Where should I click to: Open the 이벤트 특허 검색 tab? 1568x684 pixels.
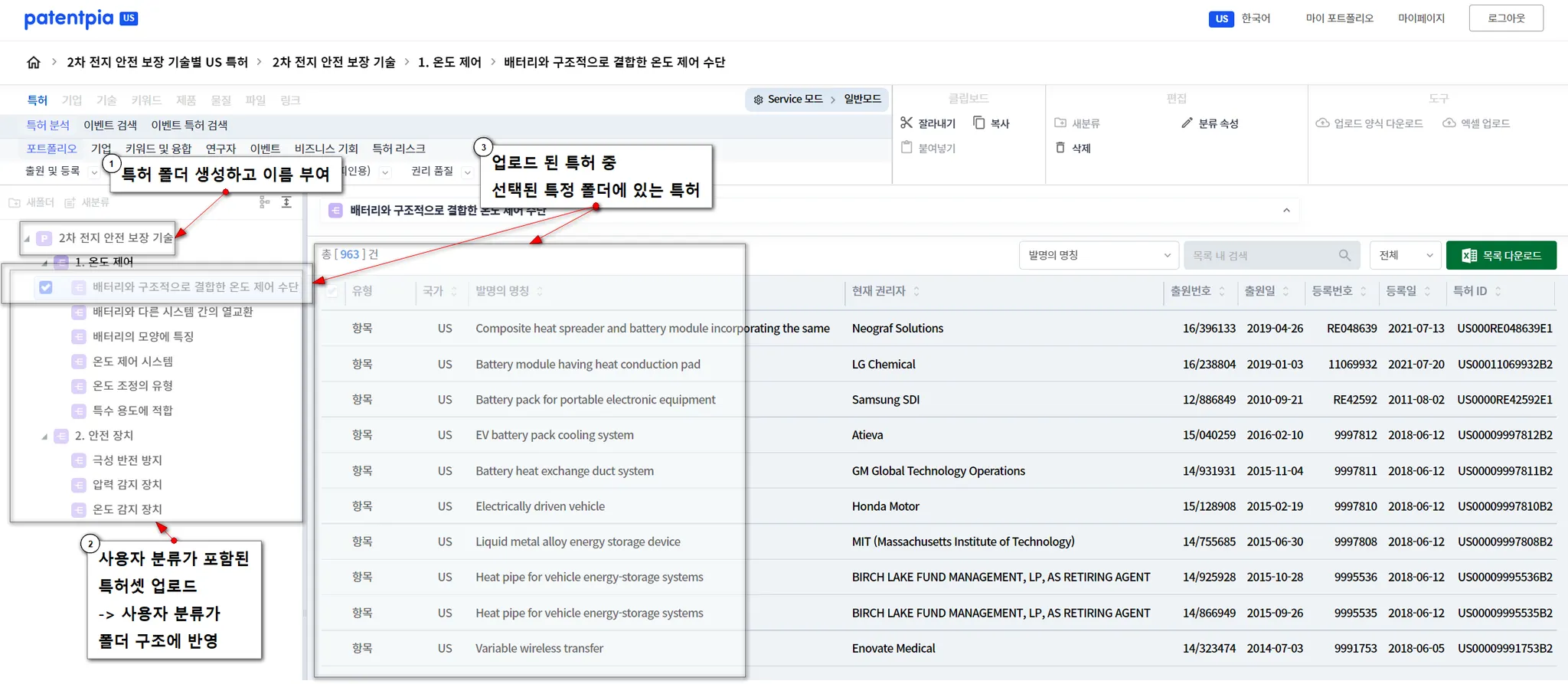(189, 125)
